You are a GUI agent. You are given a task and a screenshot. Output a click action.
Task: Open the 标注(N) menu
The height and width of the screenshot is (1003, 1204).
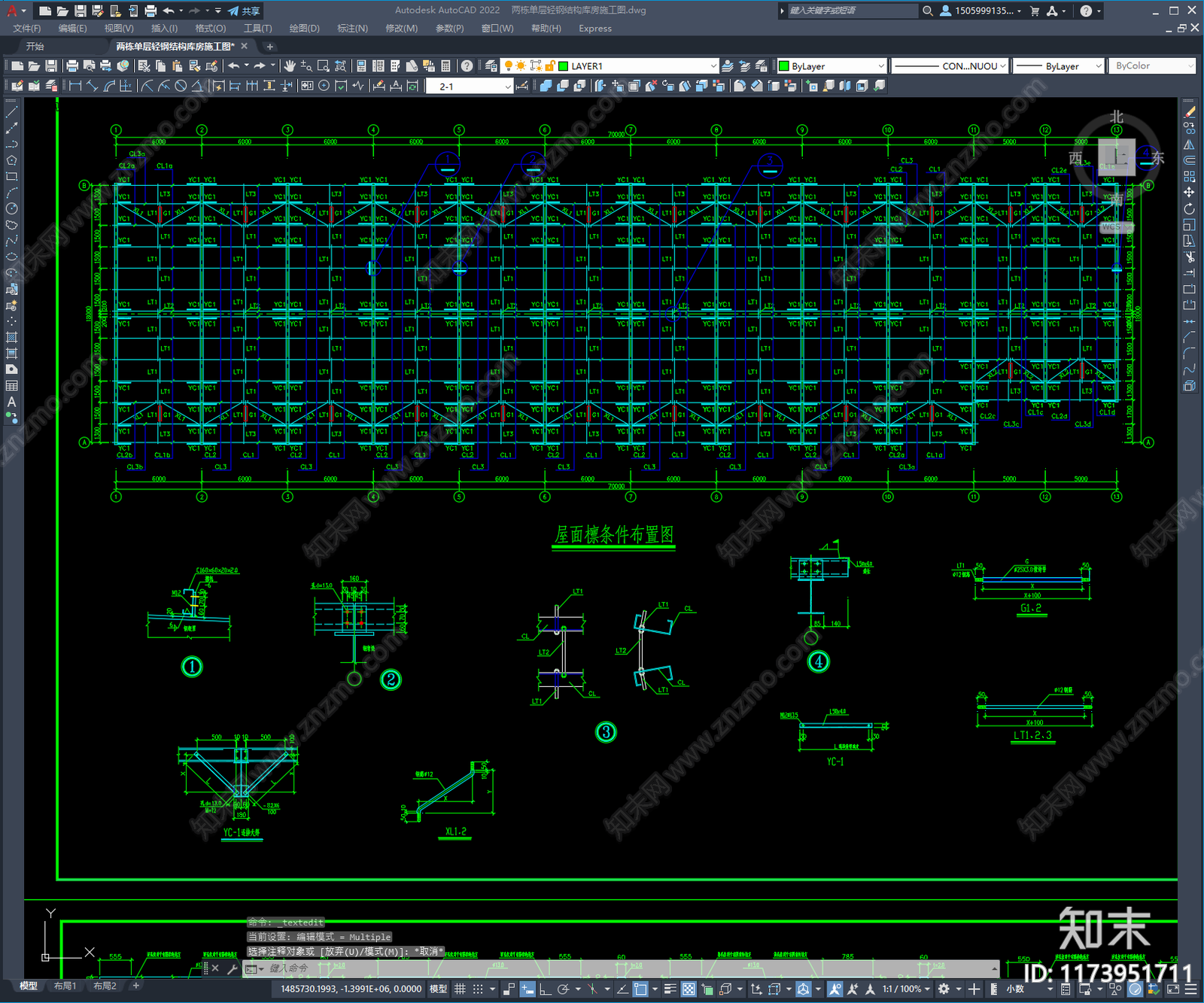pos(352,29)
